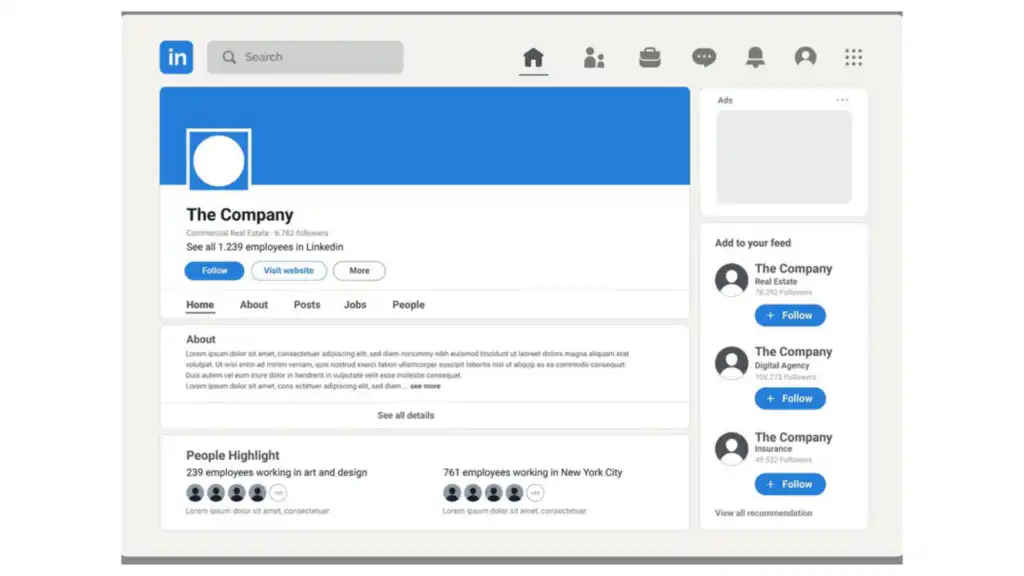Viewport: 1024px width, 576px height.
Task: Open the Me profile icon
Action: point(806,56)
